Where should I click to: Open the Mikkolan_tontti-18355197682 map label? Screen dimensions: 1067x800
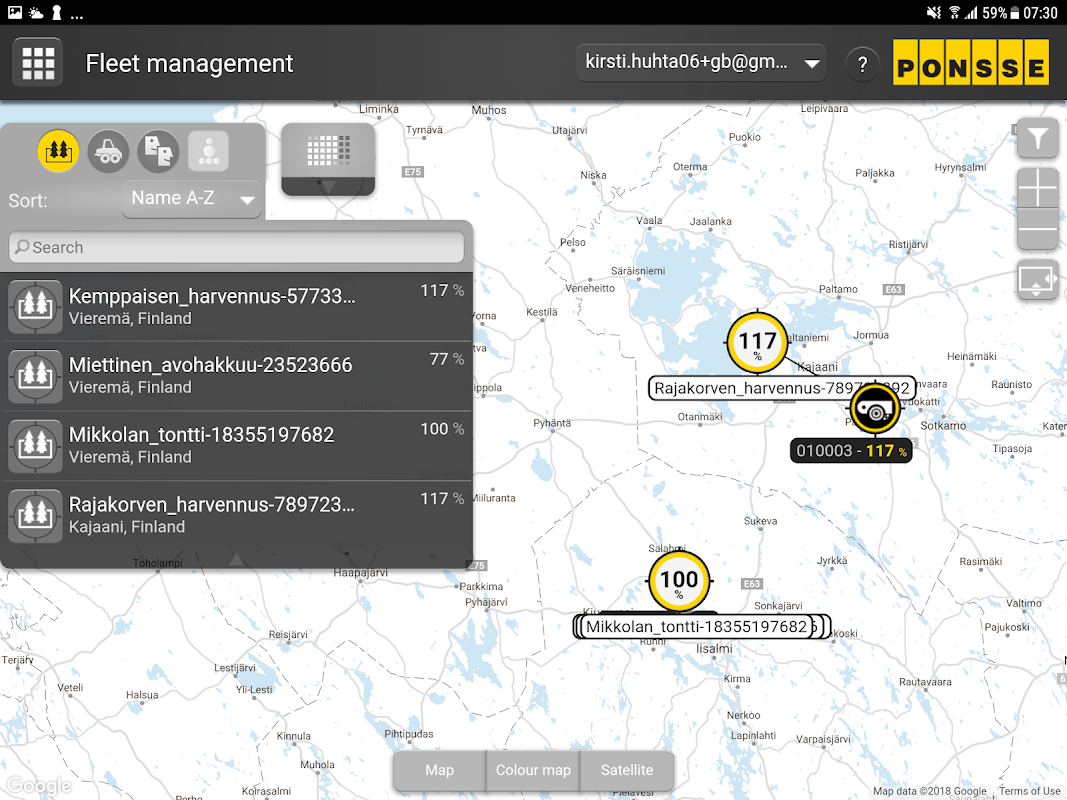click(x=697, y=627)
